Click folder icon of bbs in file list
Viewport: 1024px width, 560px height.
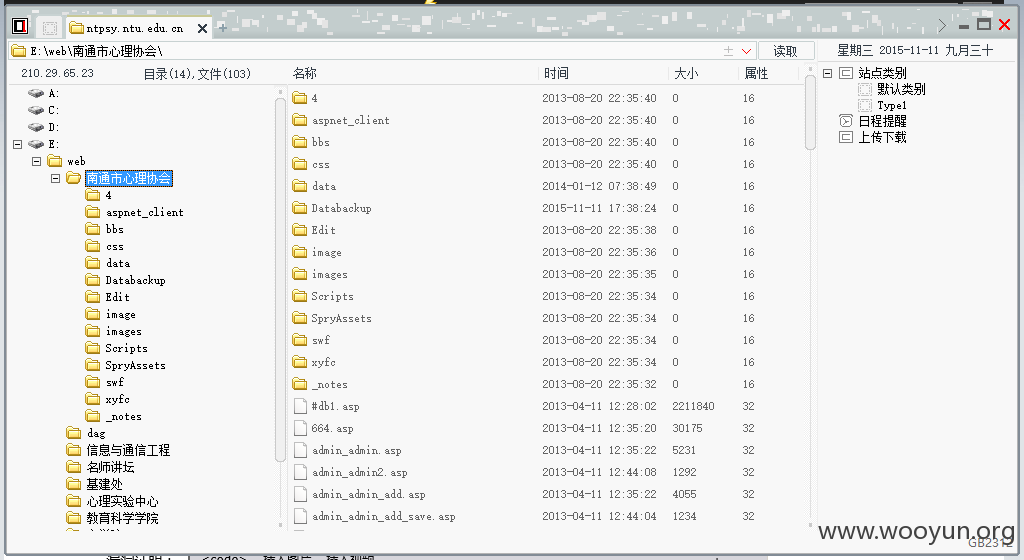pos(300,142)
